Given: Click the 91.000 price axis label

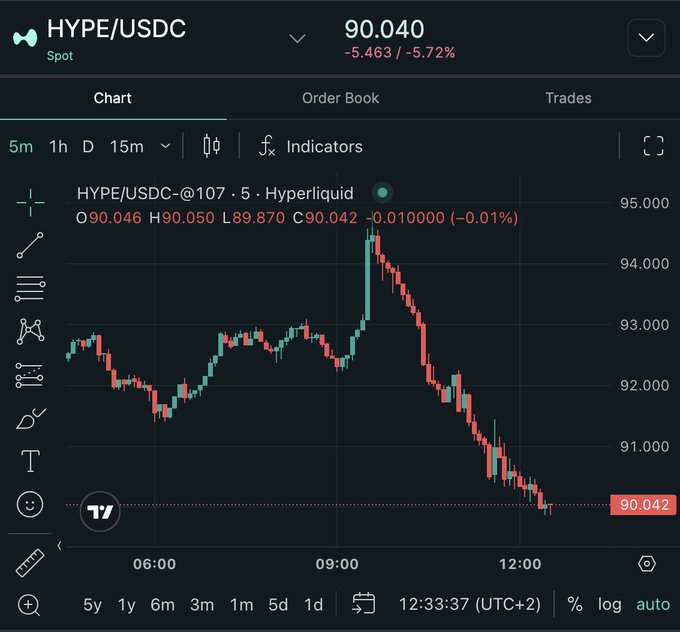Looking at the screenshot, I should tap(644, 446).
